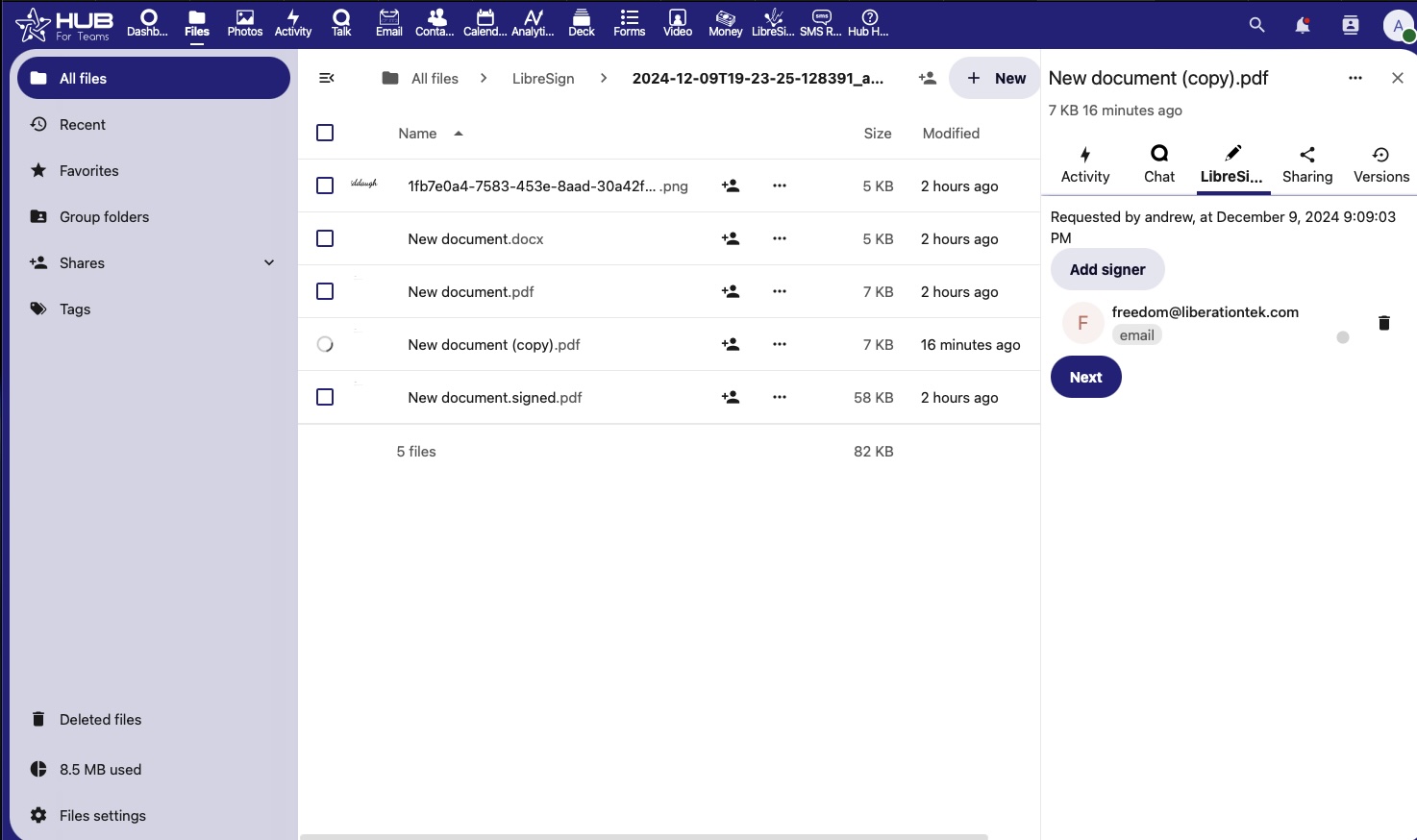Open the Deck app in top bar
1417x840 pixels.
[582, 23]
